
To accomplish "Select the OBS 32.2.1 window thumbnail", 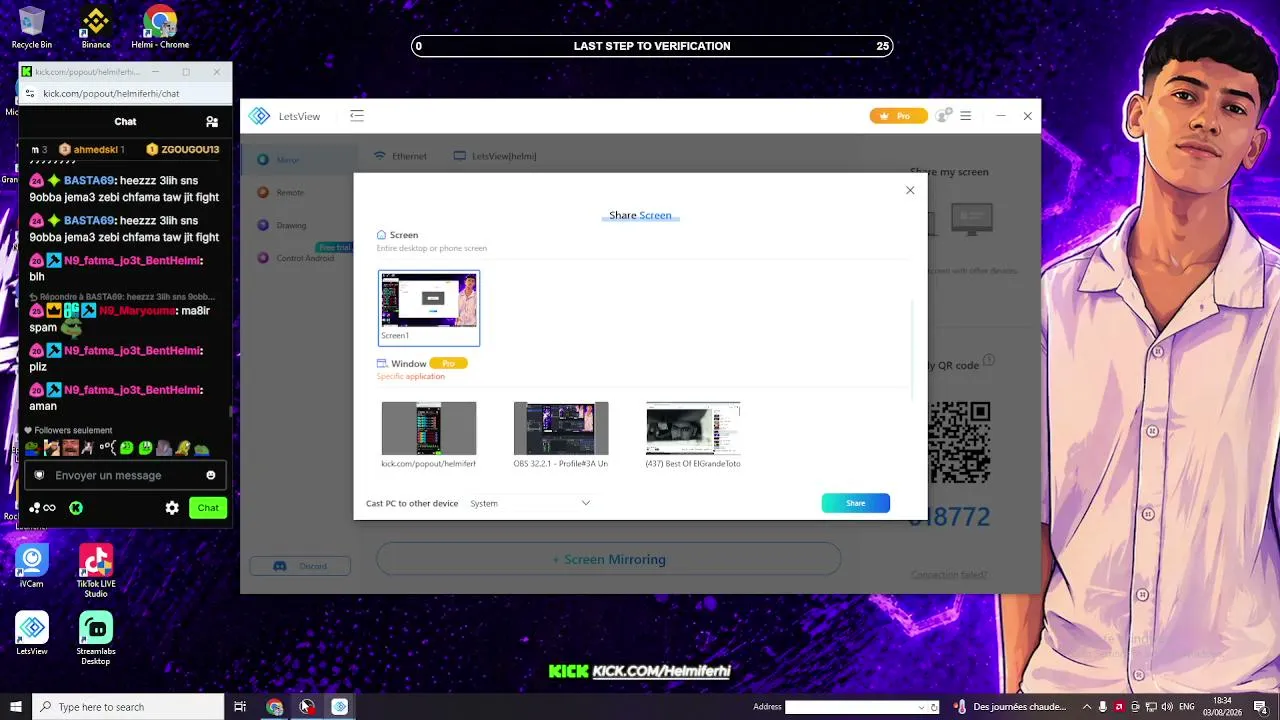I will (x=561, y=435).
